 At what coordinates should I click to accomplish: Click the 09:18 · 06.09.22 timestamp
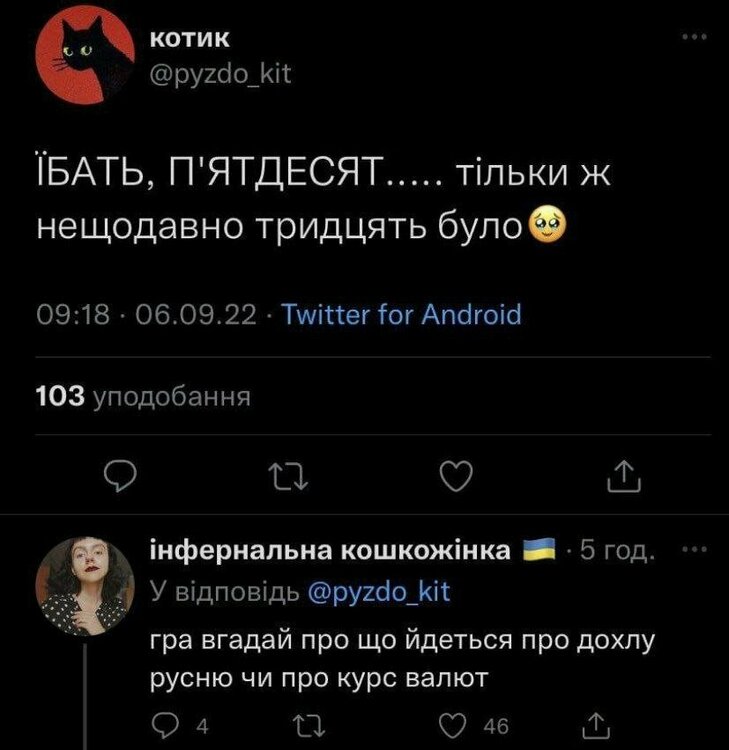(x=146, y=316)
